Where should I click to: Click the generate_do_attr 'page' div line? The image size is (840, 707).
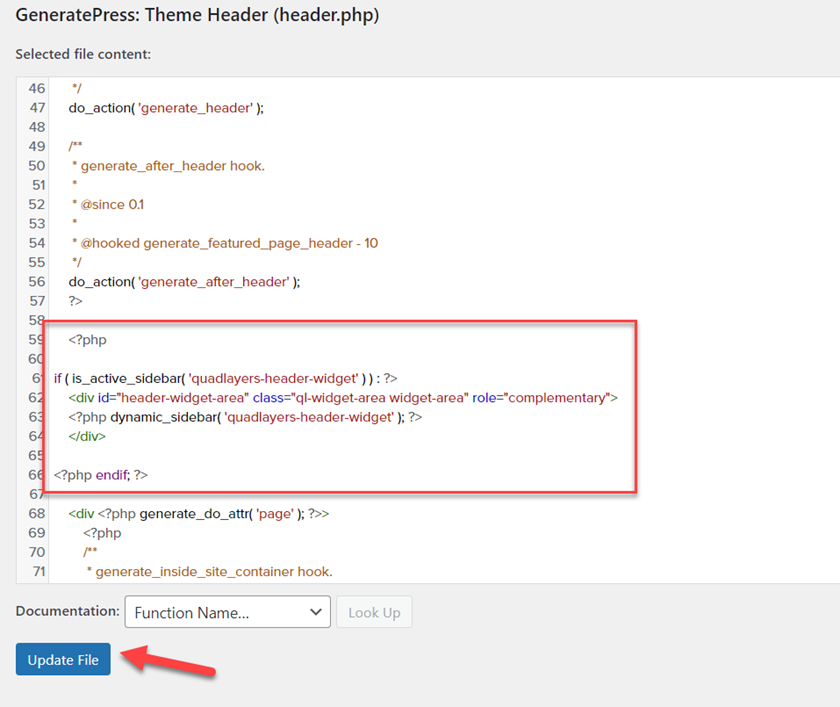[199, 514]
